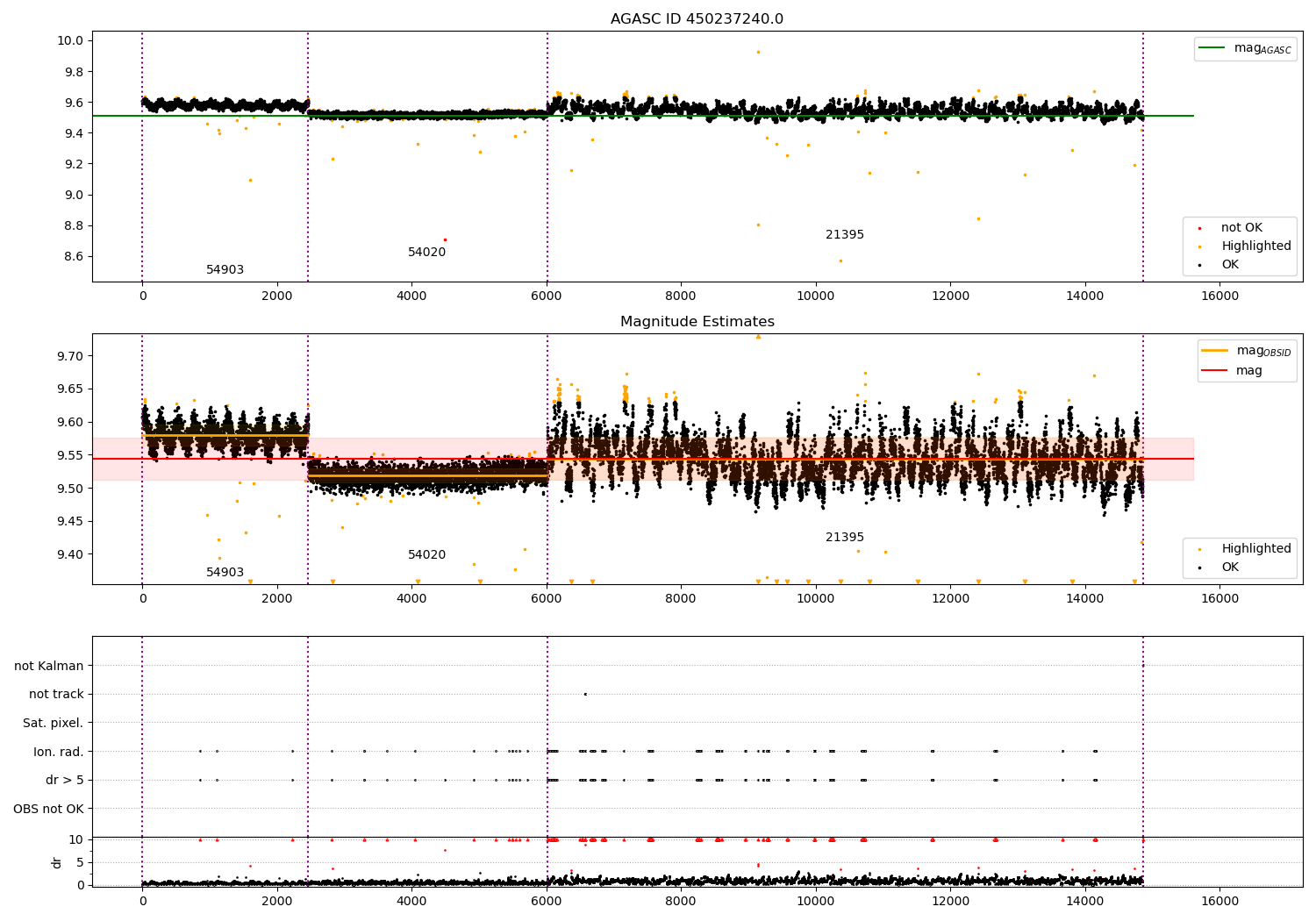Click the 12000 x-axis tick of bottom plot
This screenshot has width=1316, height=921.
click(950, 902)
